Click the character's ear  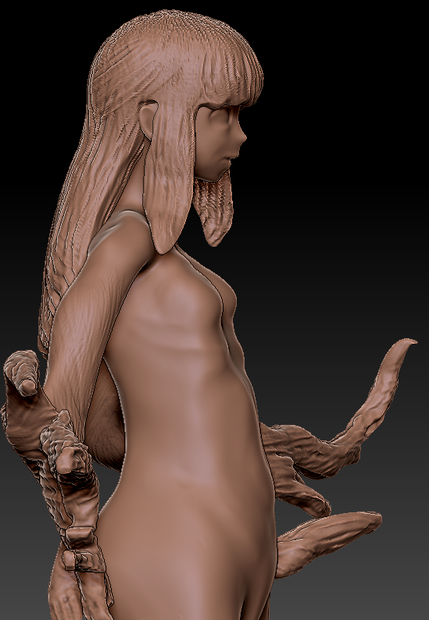pos(147,119)
